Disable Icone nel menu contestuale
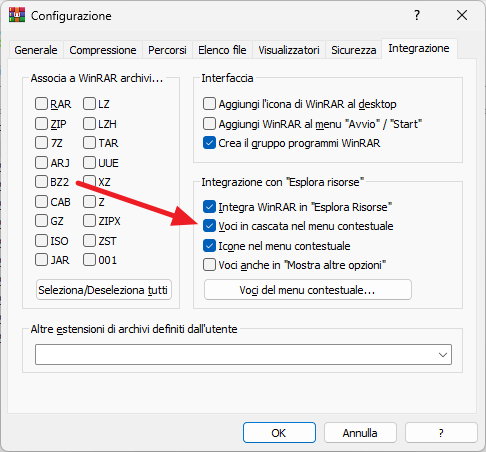The height and width of the screenshot is (452, 486). tap(209, 246)
